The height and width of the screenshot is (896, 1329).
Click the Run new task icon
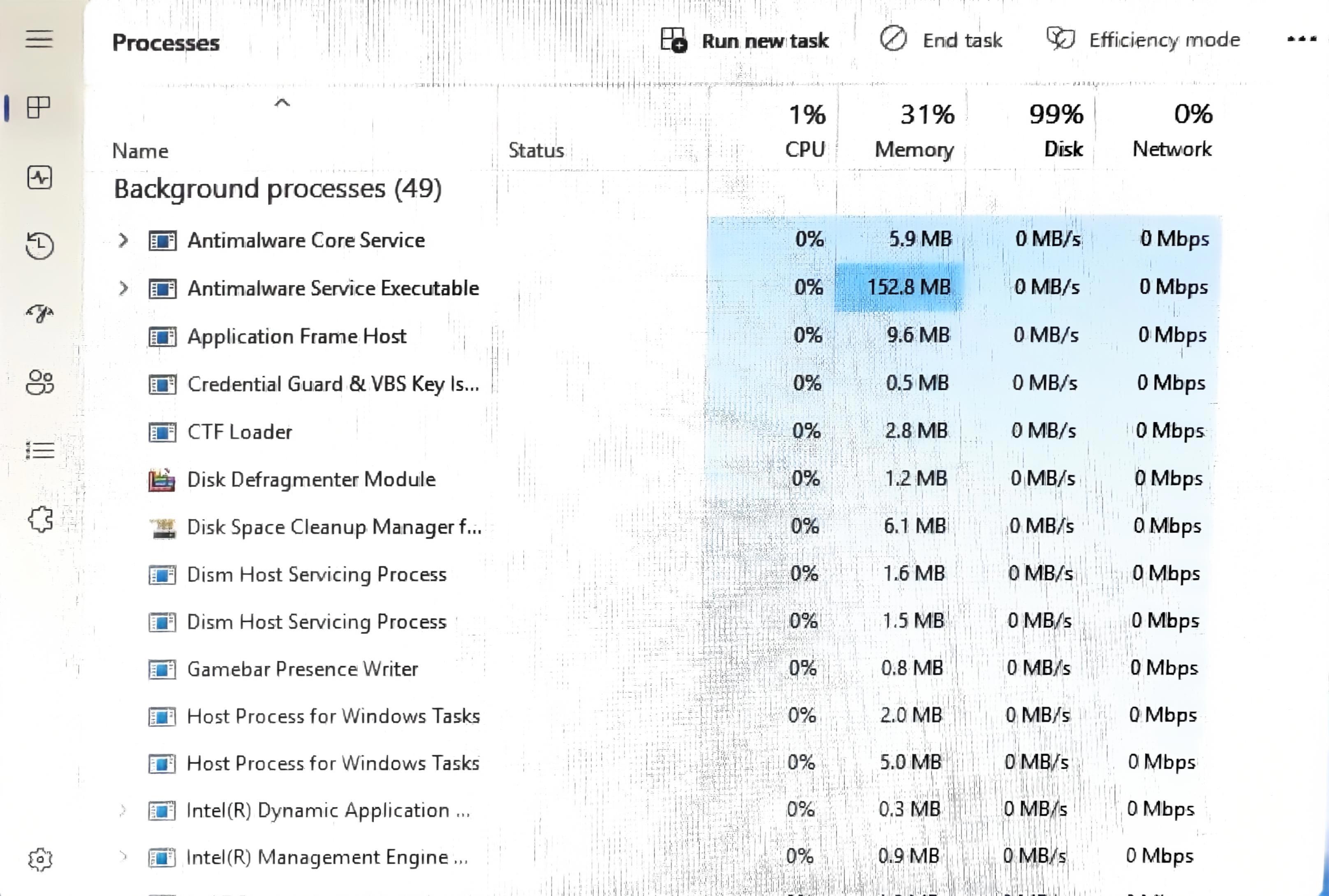[674, 40]
